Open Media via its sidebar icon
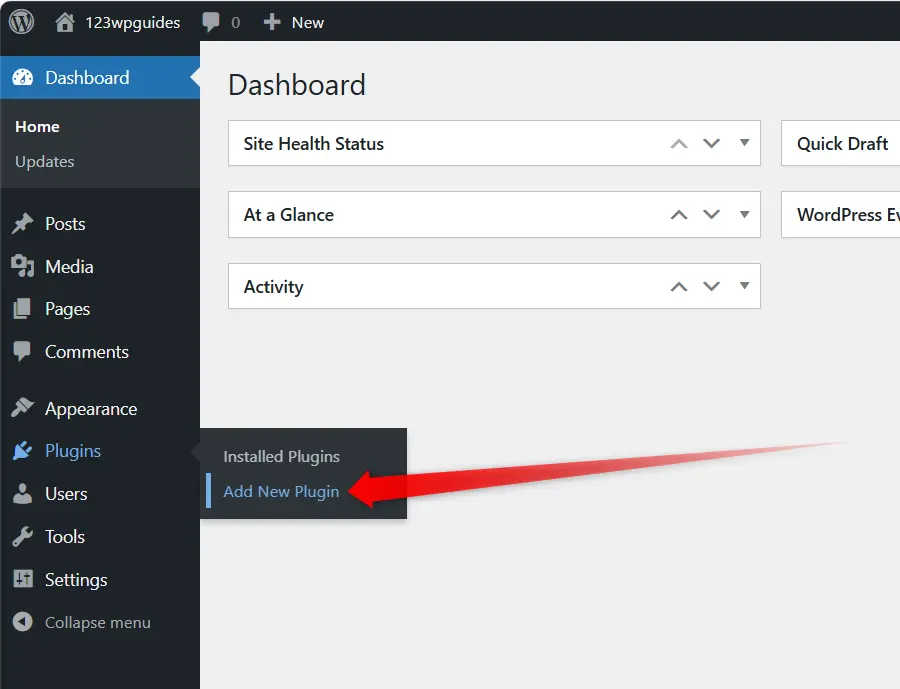 22,267
